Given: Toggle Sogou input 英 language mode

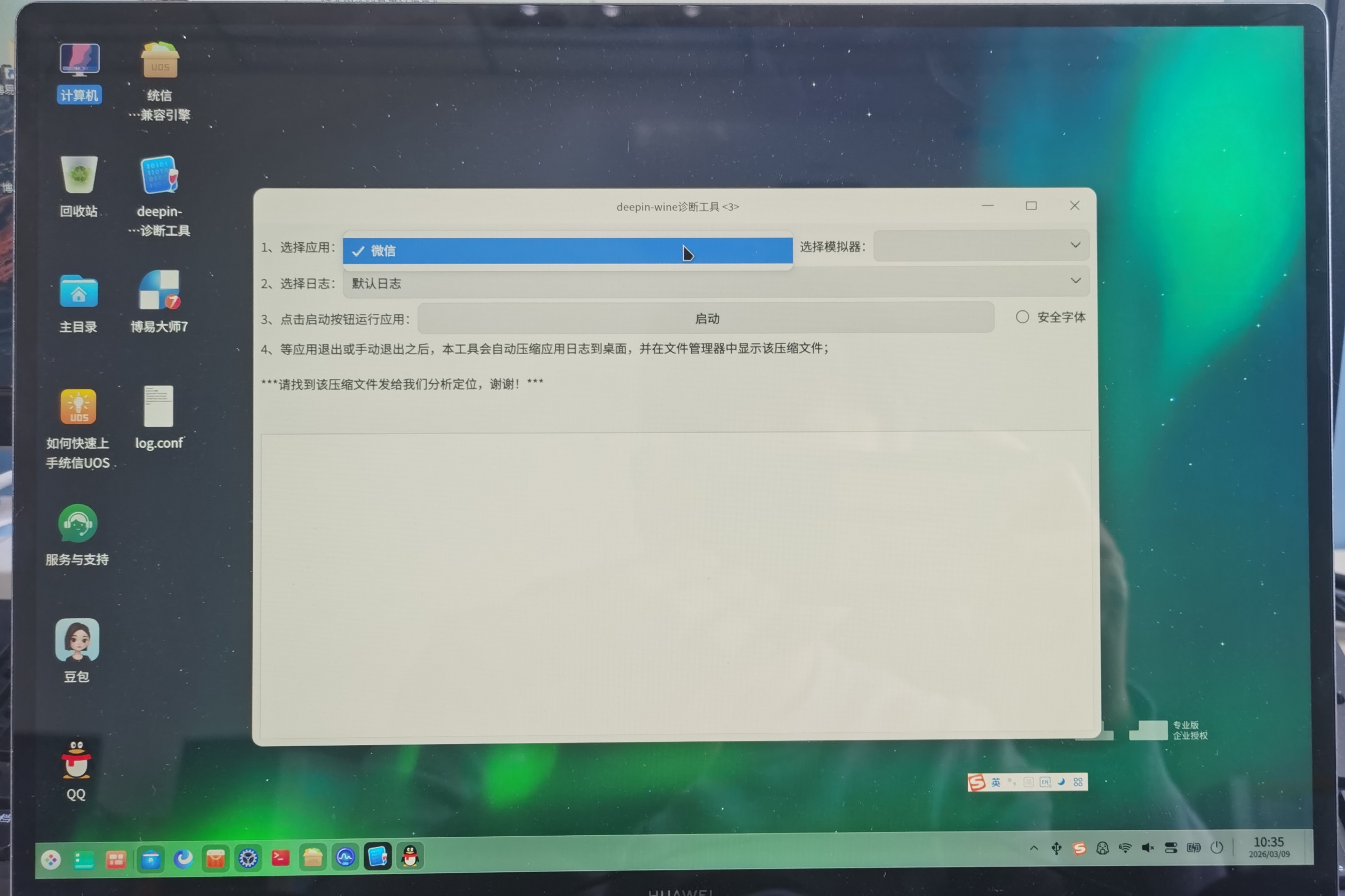Looking at the screenshot, I should click(x=996, y=782).
